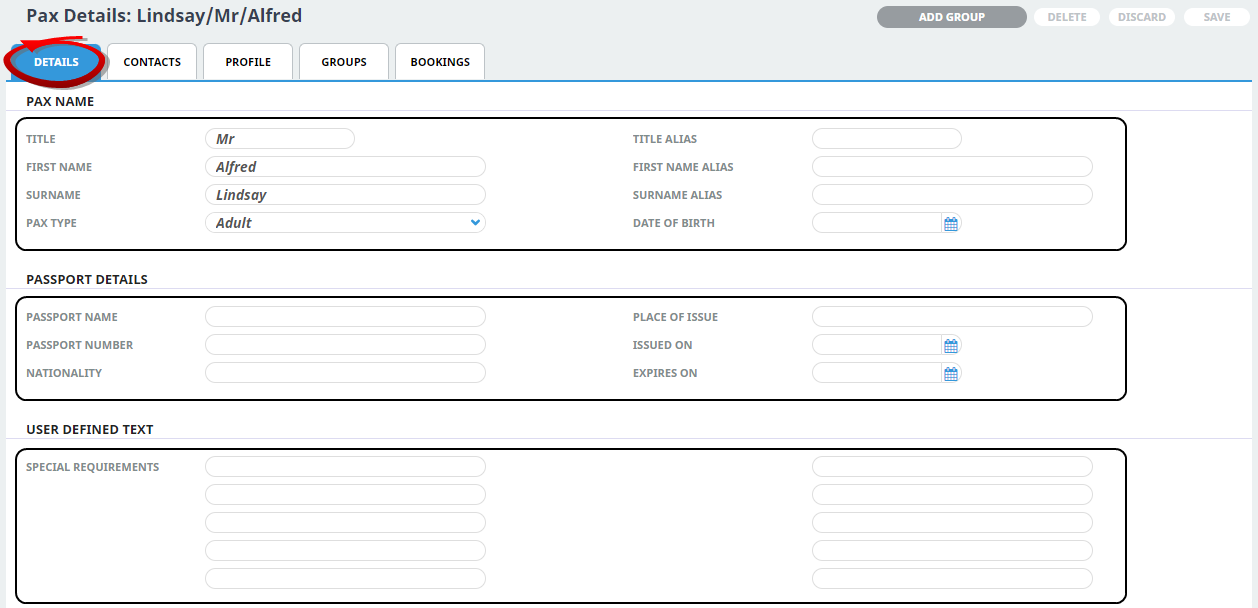Image resolution: width=1258 pixels, height=608 pixels.
Task: Click the First Name field containing Alfred
Action: [345, 167]
